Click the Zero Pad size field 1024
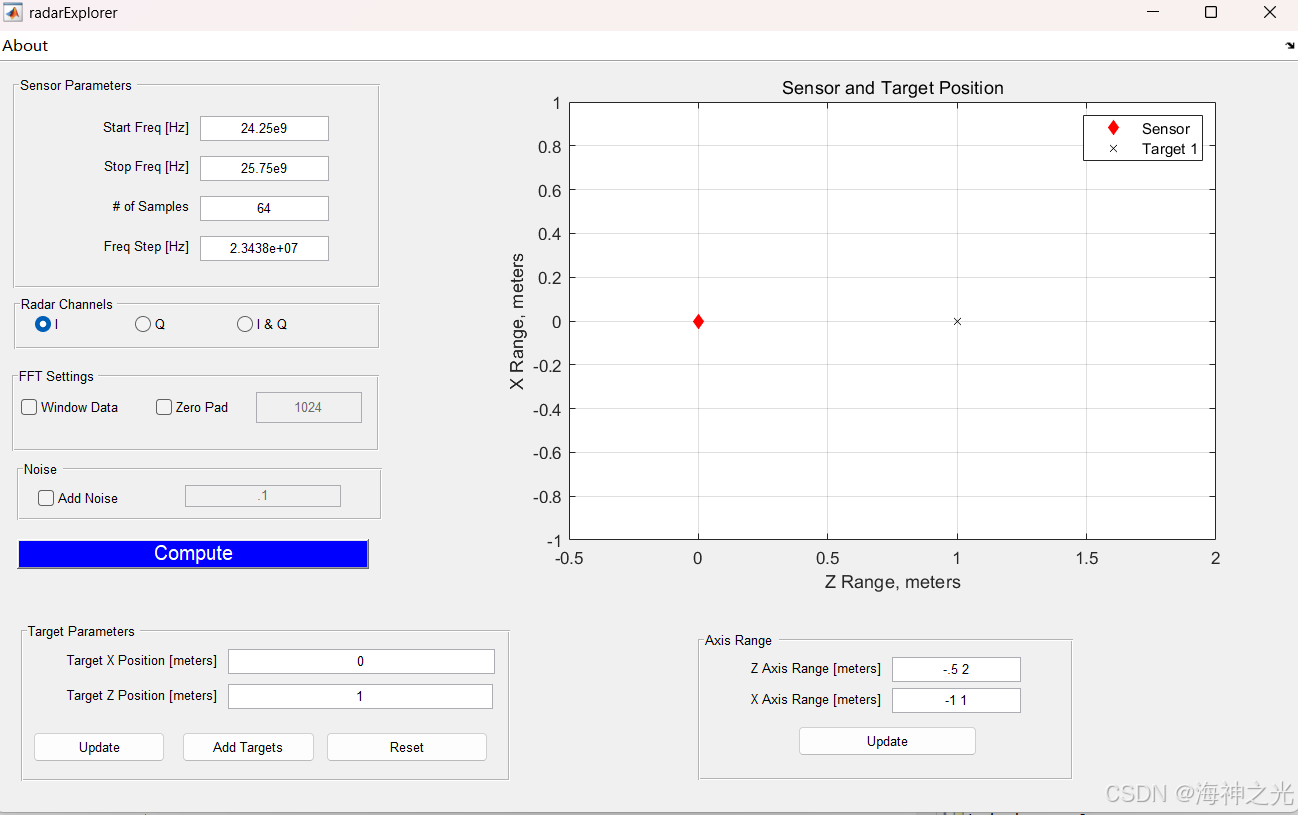 309,407
